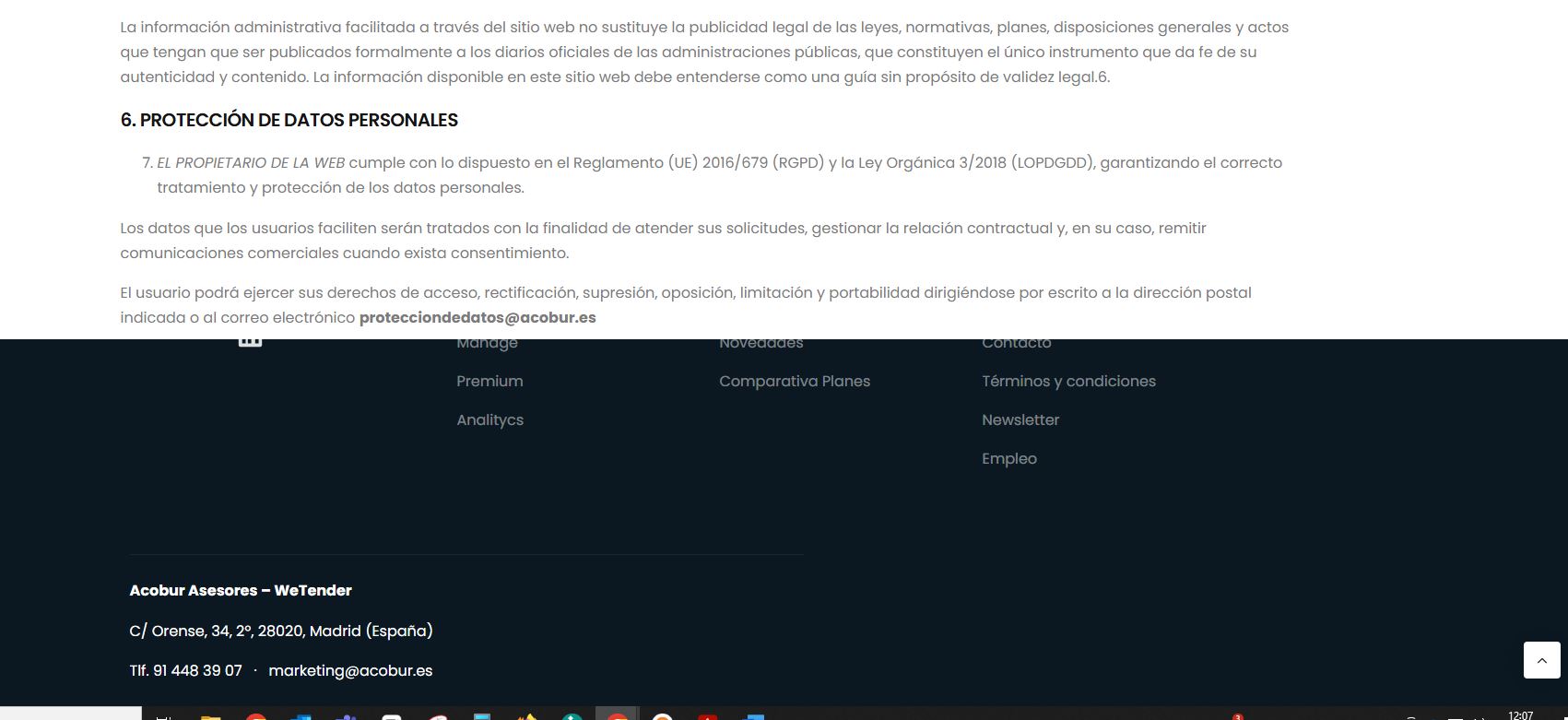Viewport: 1568px width, 720px height.
Task: Click the Manage footer link
Action: (x=487, y=344)
